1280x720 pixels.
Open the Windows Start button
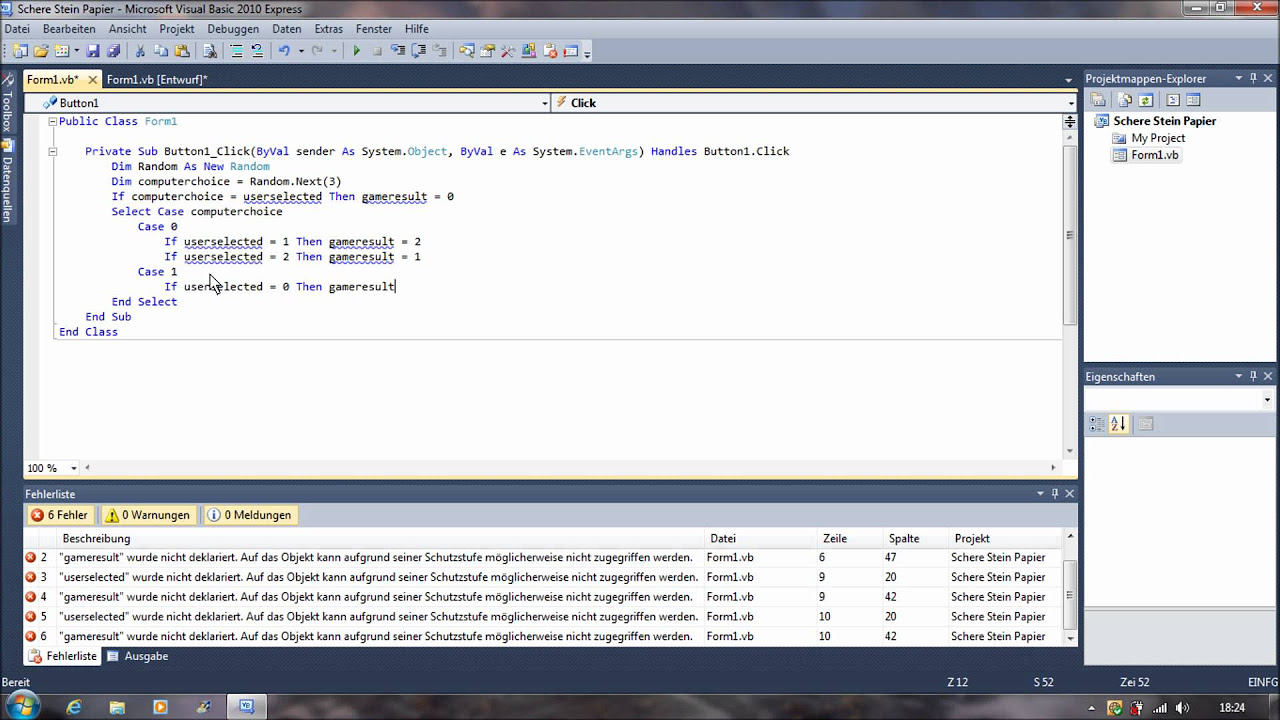pos(21,706)
